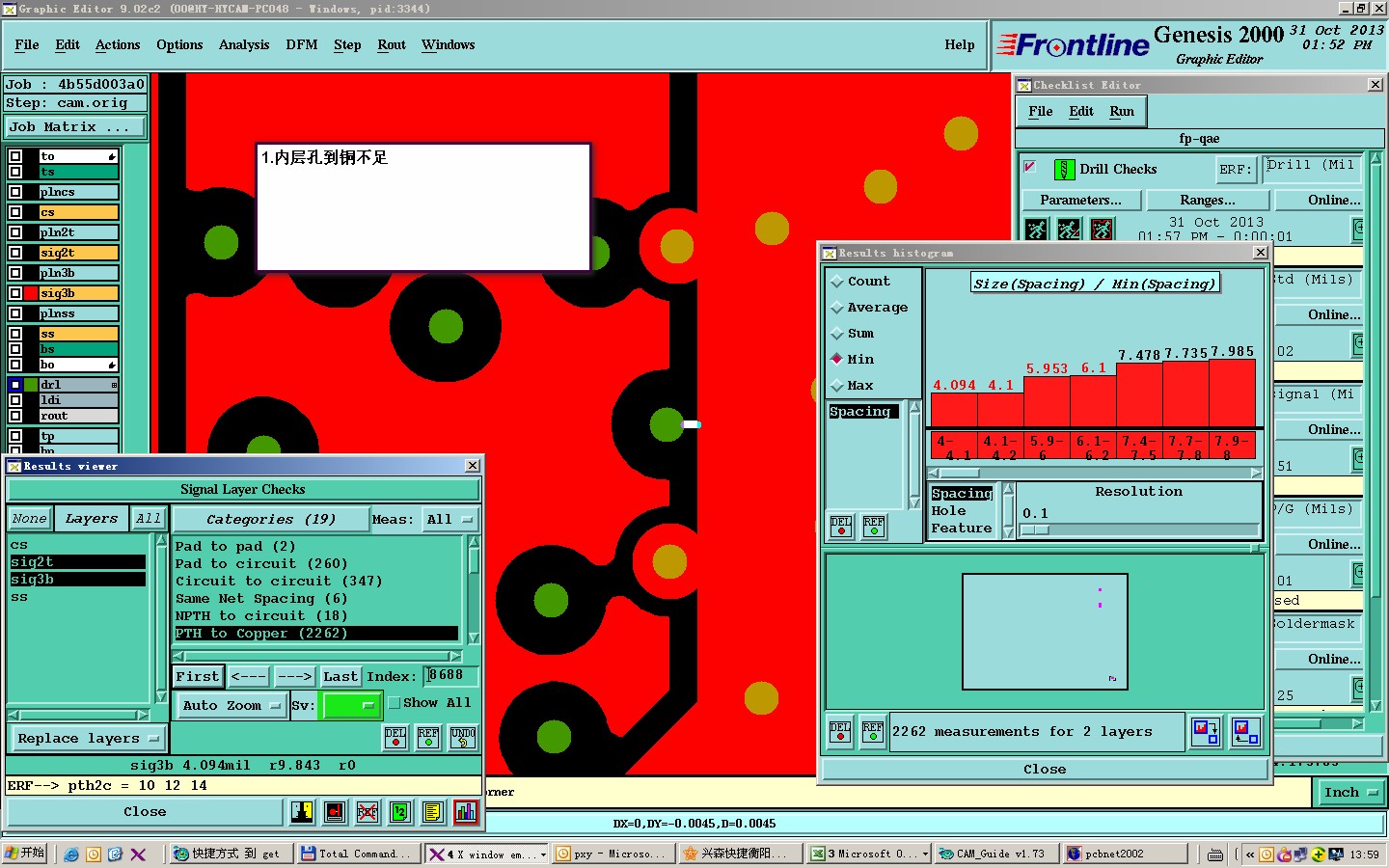Viewport: 1389px width, 868px height.
Task: Select PTH to Copper (2262) category
Action: (x=316, y=634)
